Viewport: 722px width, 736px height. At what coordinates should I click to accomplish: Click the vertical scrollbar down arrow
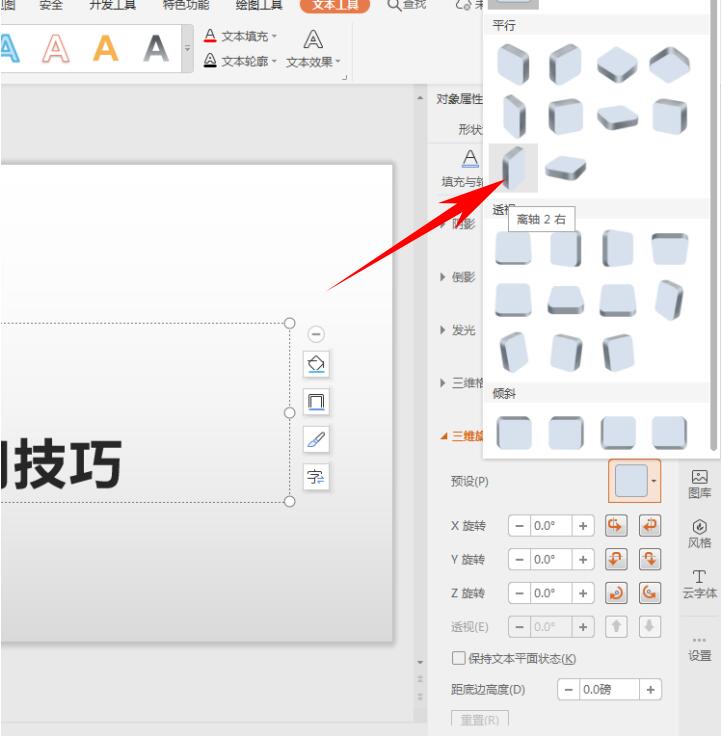click(420, 662)
